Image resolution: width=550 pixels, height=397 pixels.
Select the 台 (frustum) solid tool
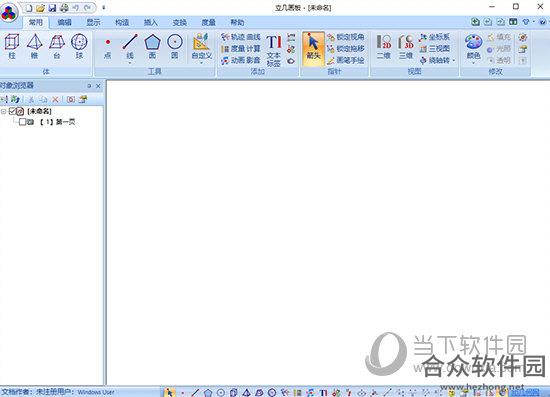pyautogui.click(x=57, y=46)
